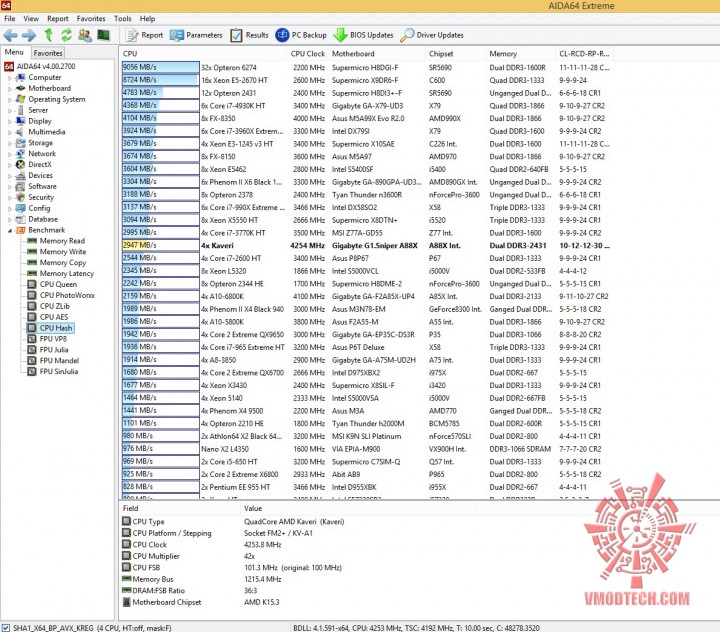The image size is (720, 632).
Task: Click the green monitor graph icon
Action: click(104, 35)
